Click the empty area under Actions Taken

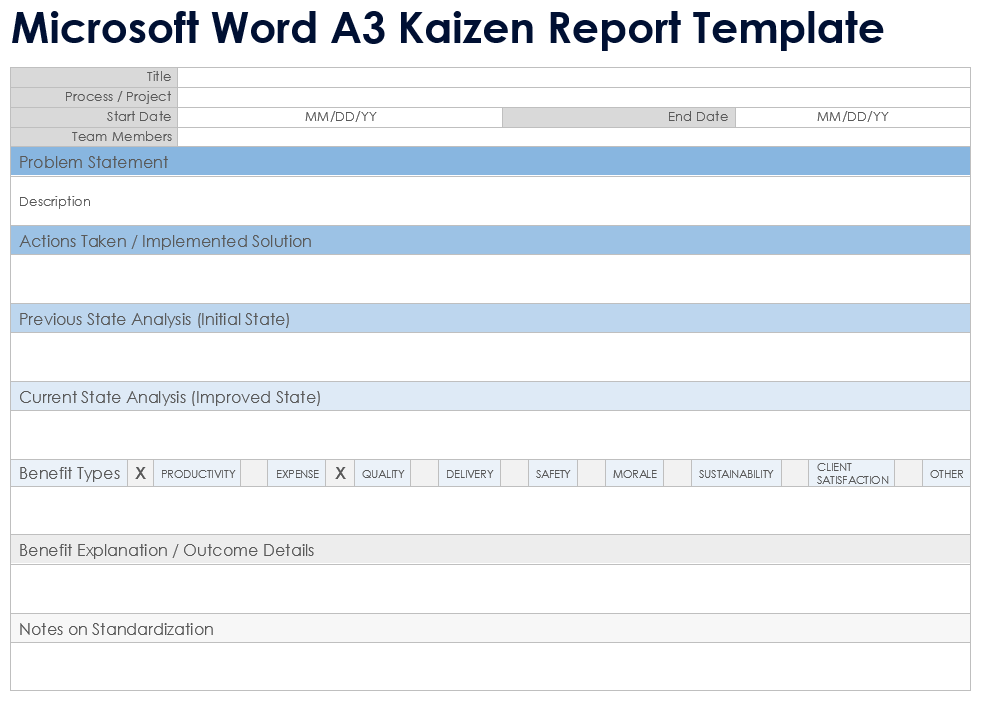tap(490, 279)
